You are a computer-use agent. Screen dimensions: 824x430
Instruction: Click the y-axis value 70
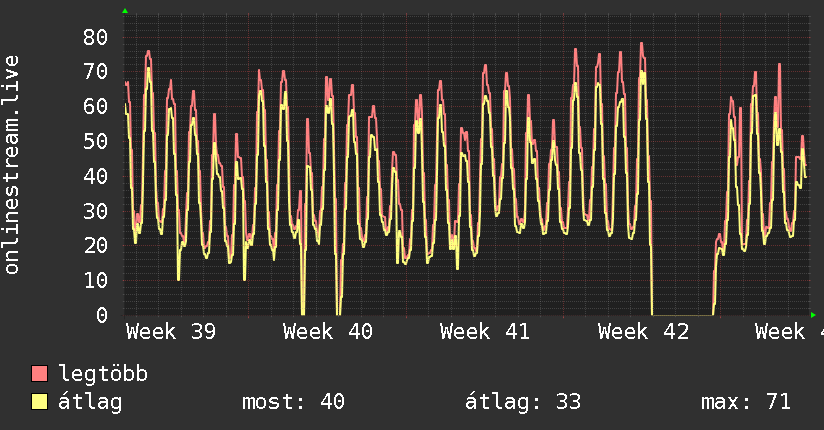[96, 71]
